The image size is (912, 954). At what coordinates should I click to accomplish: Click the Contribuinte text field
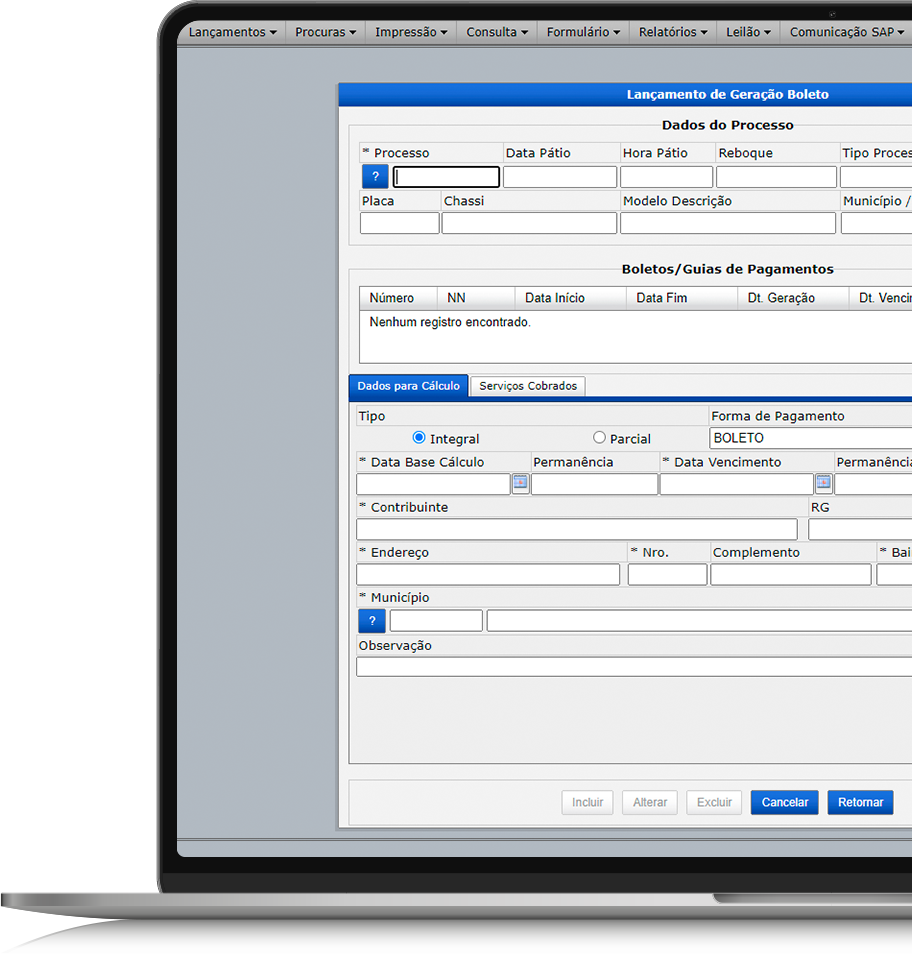[577, 529]
